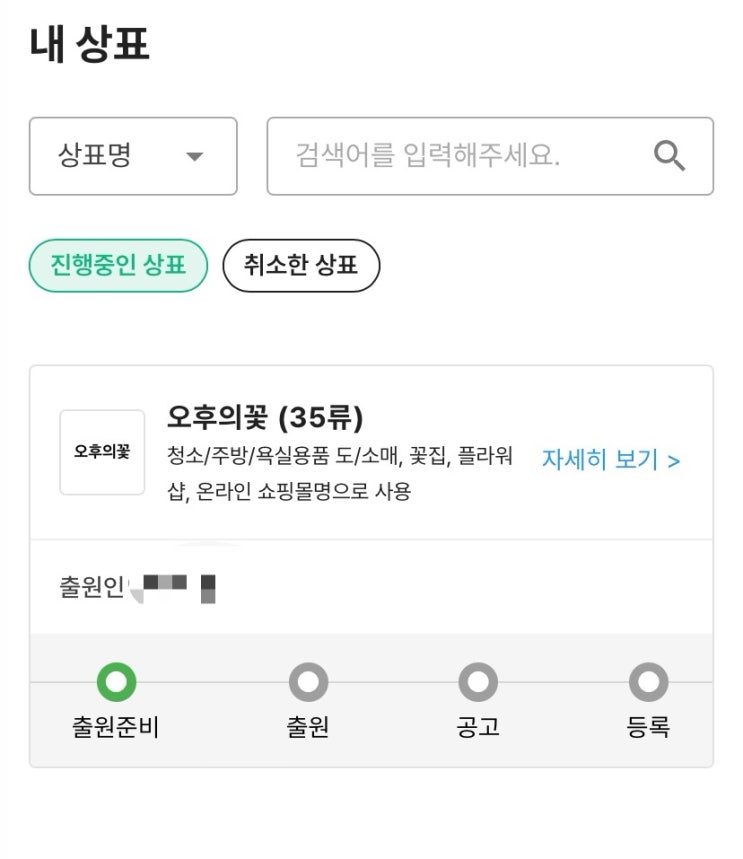
Task: Click the 오후의꽃 trademark logo thumbnail
Action: pyautogui.click(x=102, y=452)
